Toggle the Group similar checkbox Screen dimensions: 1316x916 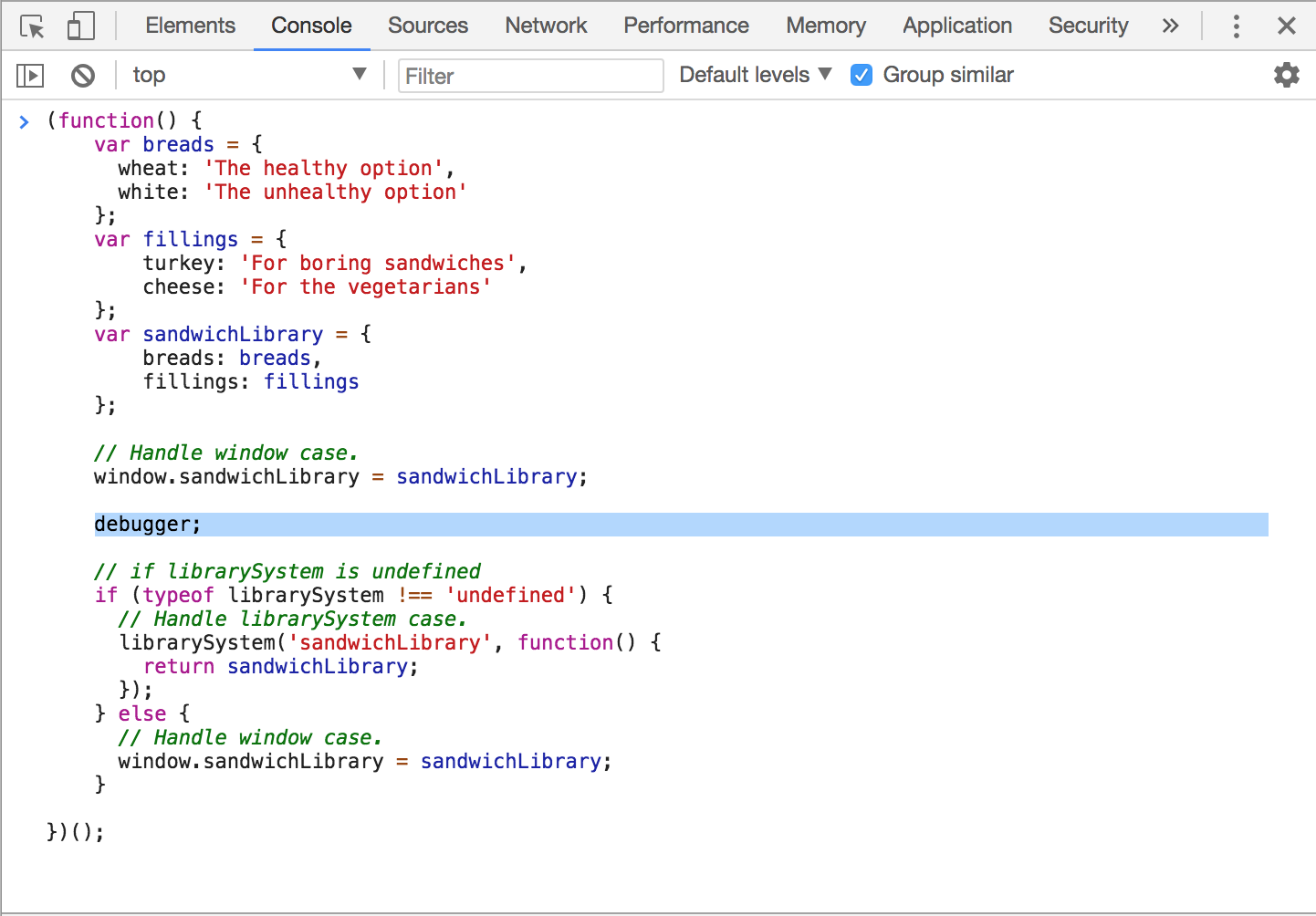pyautogui.click(x=862, y=75)
